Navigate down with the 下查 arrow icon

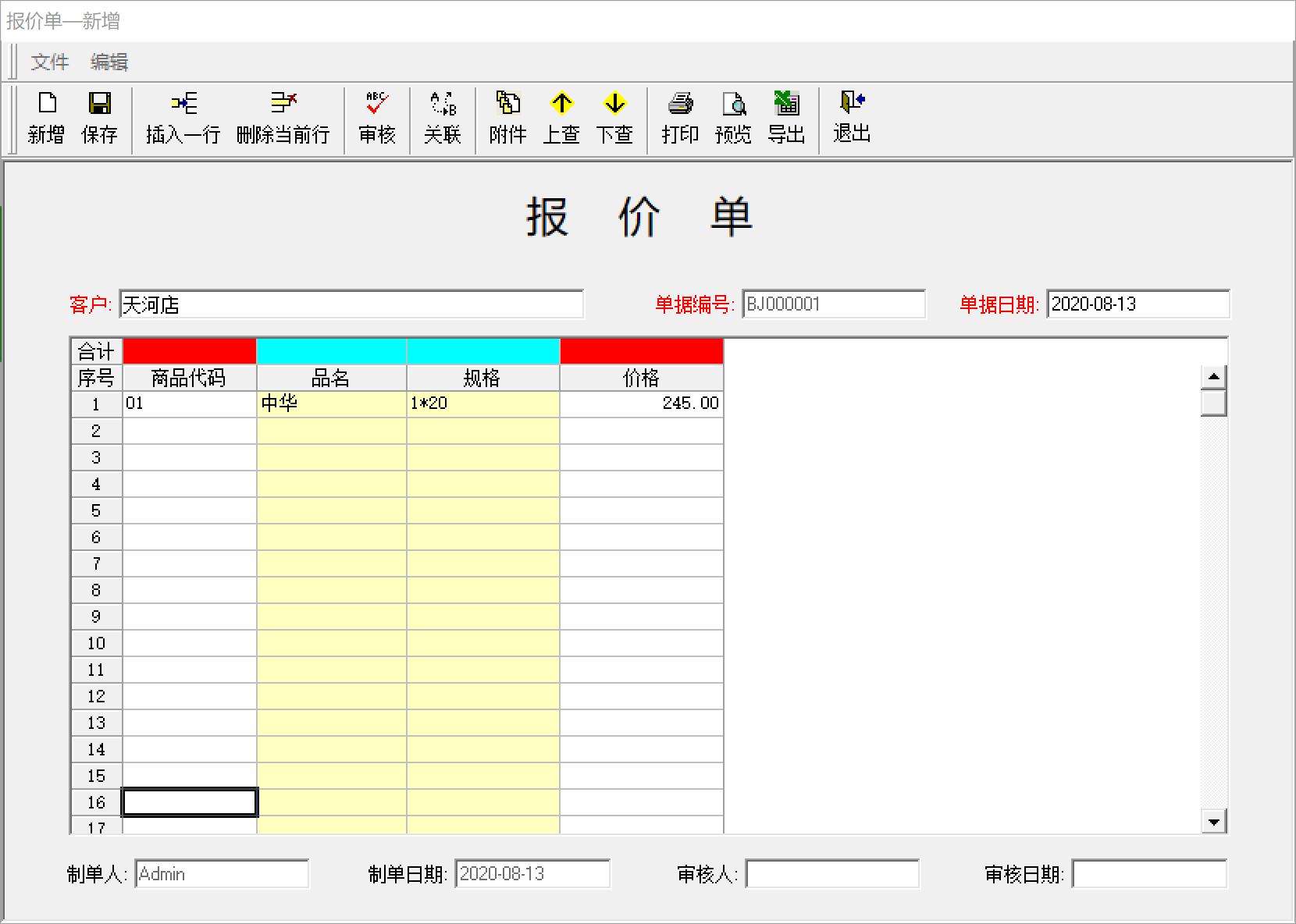(x=615, y=119)
